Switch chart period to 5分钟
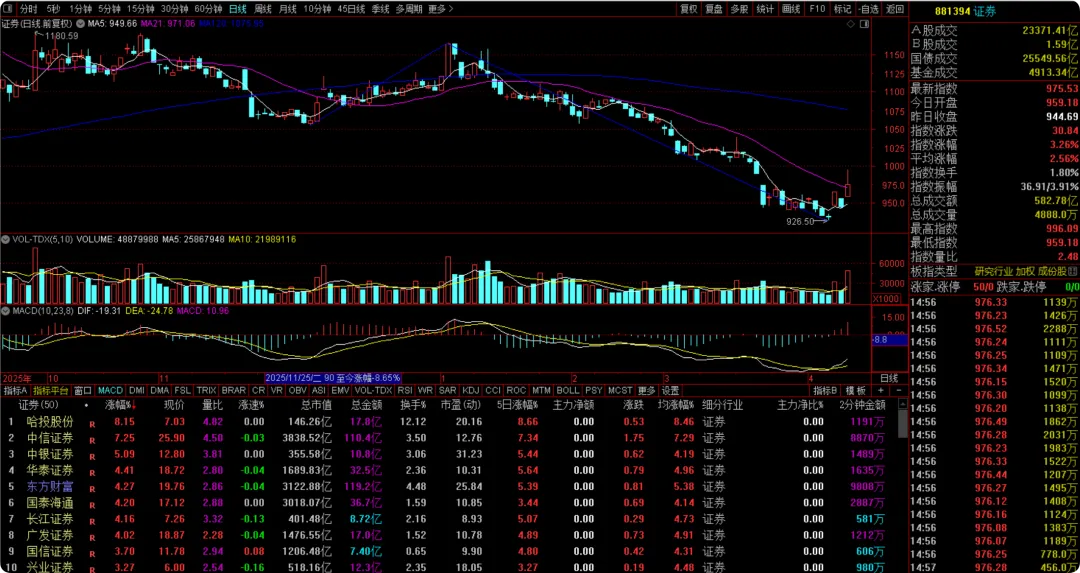Viewport: 1080px width, 573px height. click(109, 9)
